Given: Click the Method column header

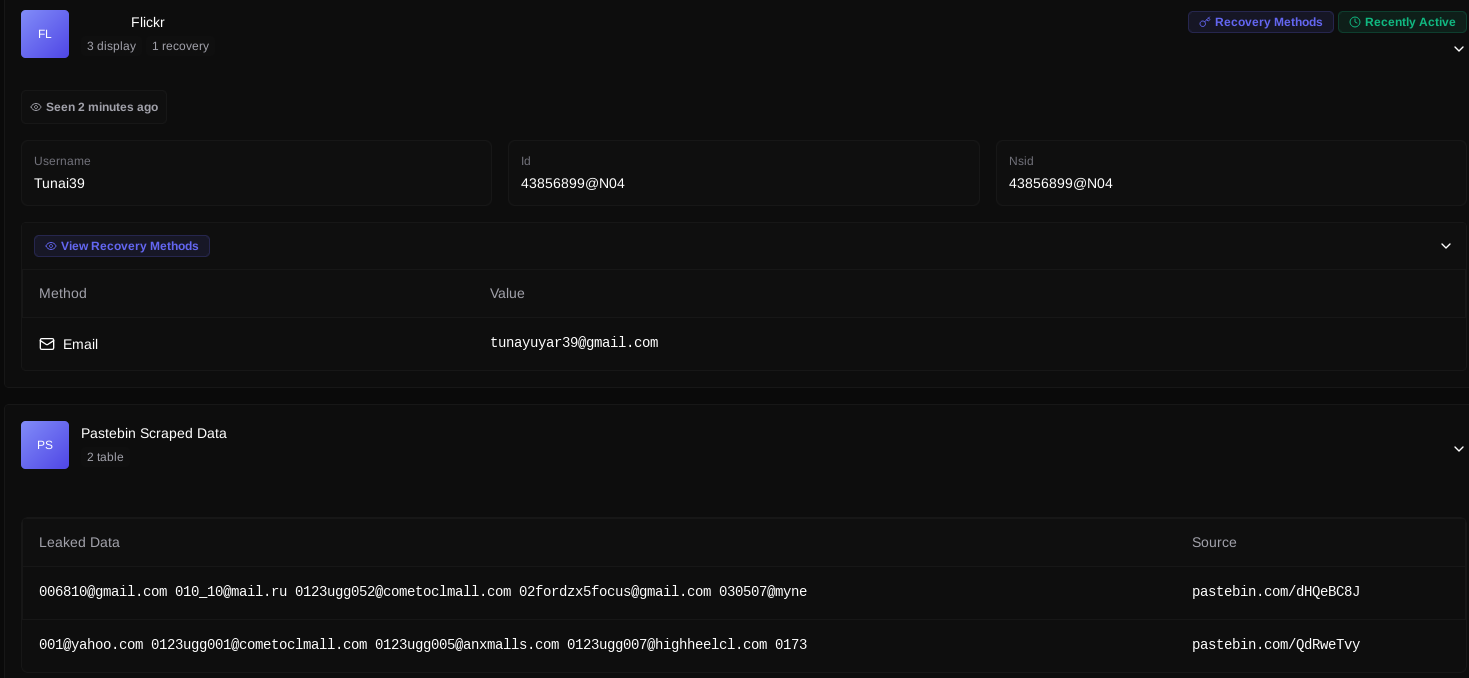Looking at the screenshot, I should pos(63,293).
